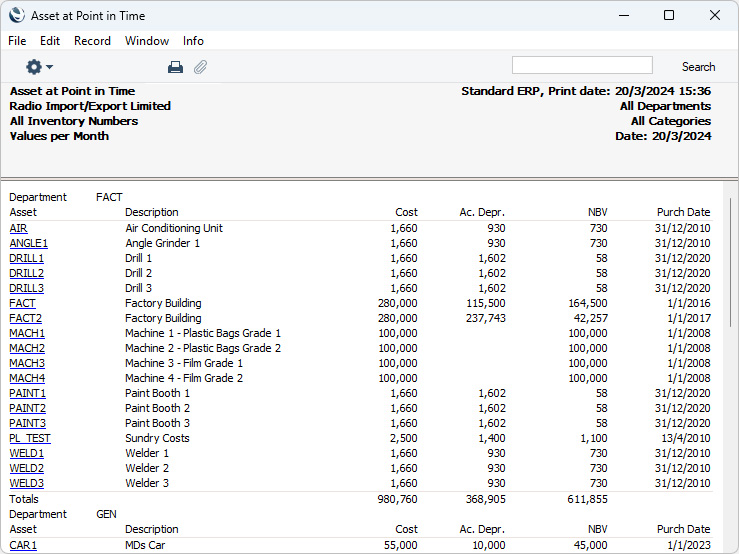The height and width of the screenshot is (554, 739).
Task: Click purchase date 1/1/2017
Action: (x=689, y=318)
